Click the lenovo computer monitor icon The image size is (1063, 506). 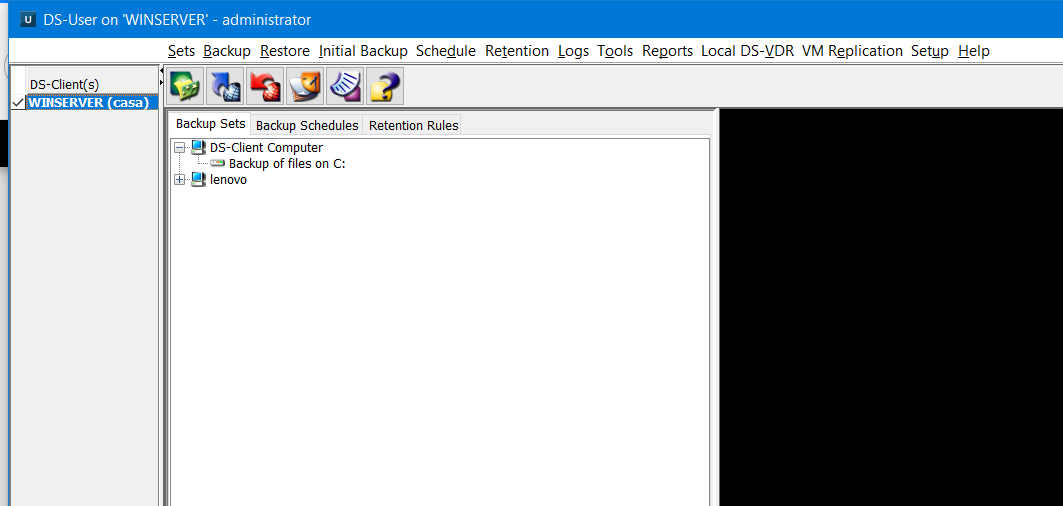pyautogui.click(x=198, y=180)
